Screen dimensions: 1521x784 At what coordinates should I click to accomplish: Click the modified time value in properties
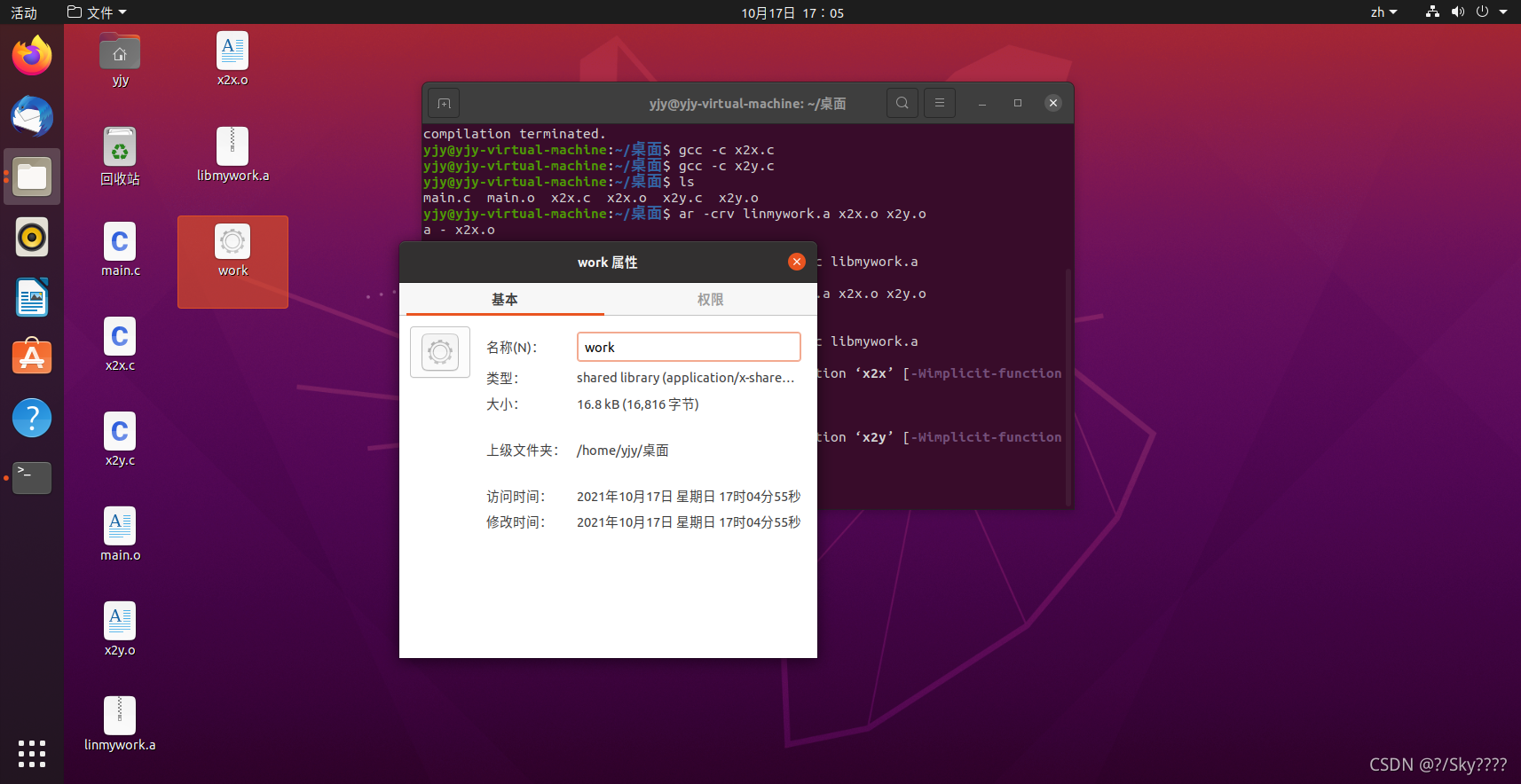click(689, 522)
